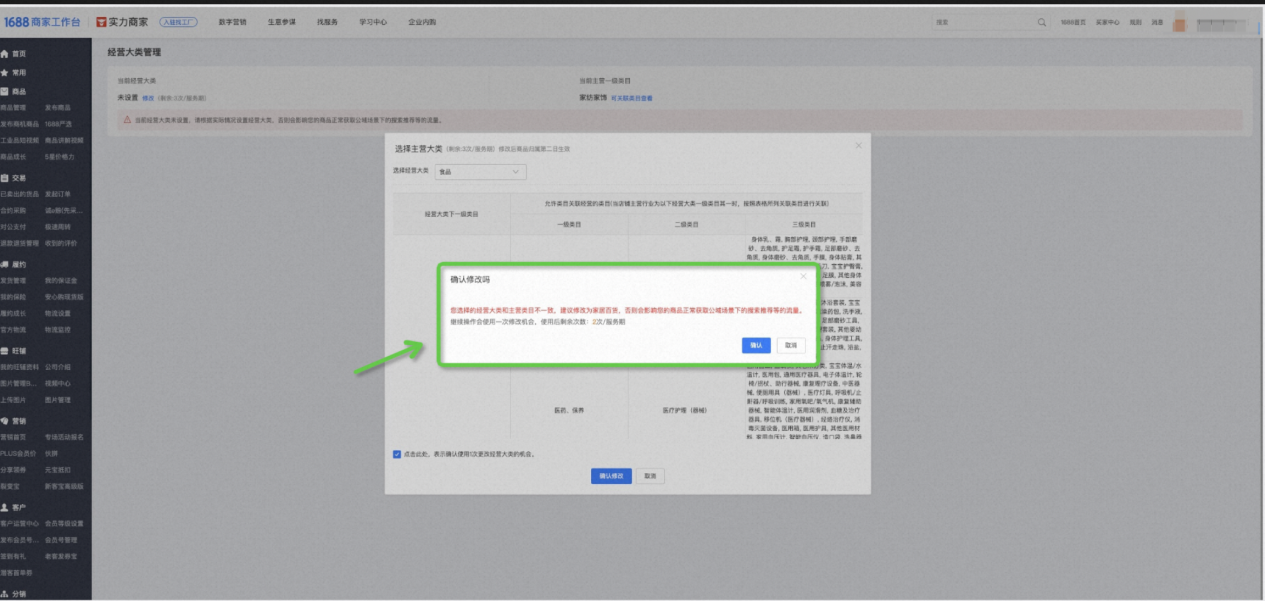Open the 选择经营大类 dropdown showing 食品
This screenshot has height=601, width=1265.
coord(480,172)
